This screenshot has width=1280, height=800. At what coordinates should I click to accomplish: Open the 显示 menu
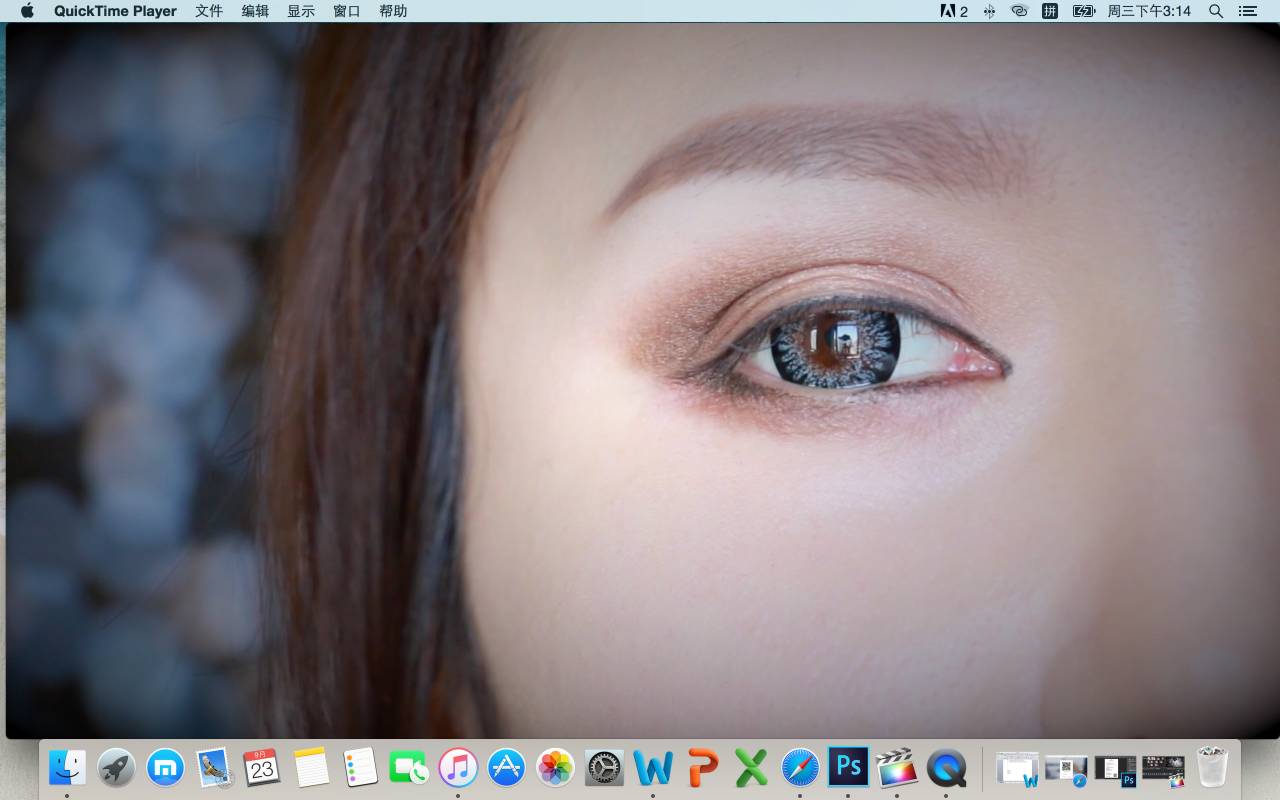pyautogui.click(x=301, y=11)
